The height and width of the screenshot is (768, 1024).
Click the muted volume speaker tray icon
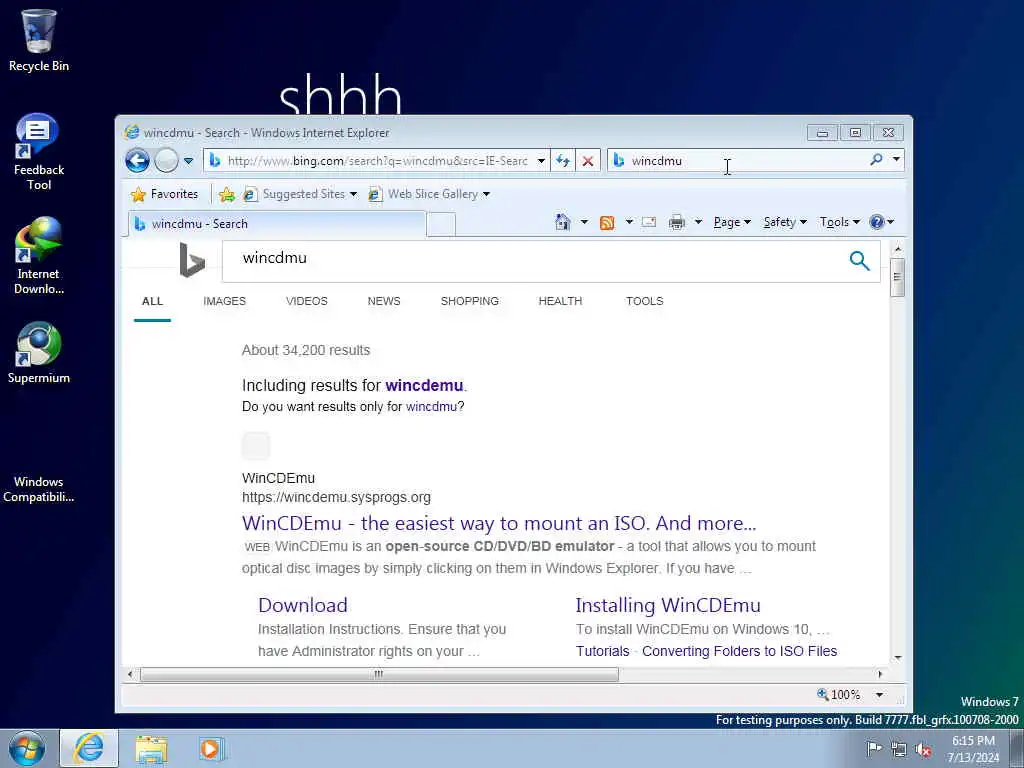coord(923,749)
